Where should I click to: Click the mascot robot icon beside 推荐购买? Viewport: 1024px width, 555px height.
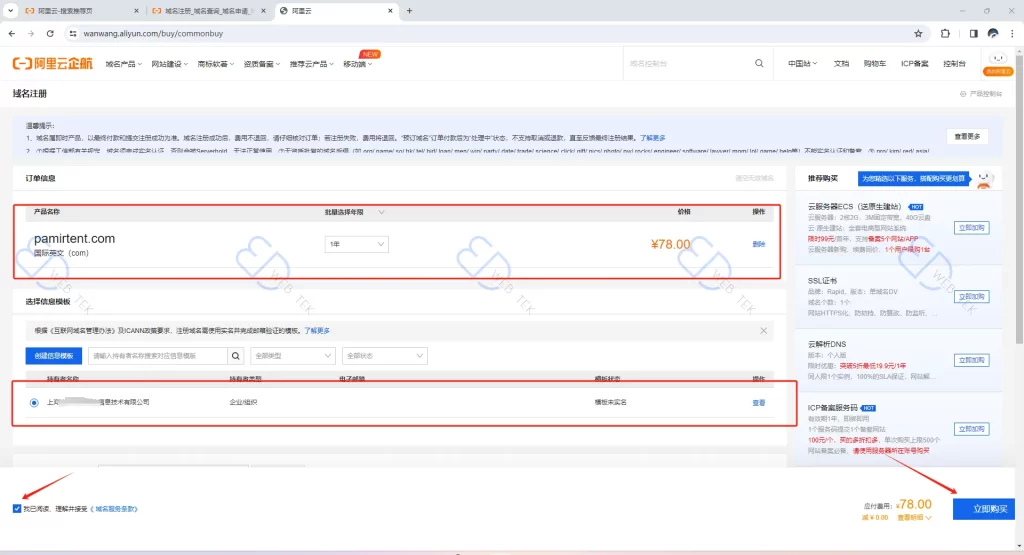[x=984, y=179]
